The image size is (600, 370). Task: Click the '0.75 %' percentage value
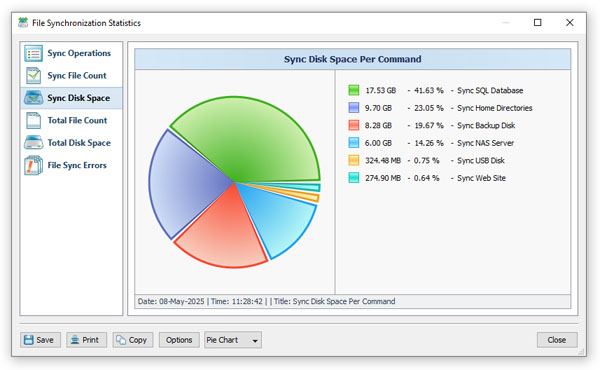(426, 160)
